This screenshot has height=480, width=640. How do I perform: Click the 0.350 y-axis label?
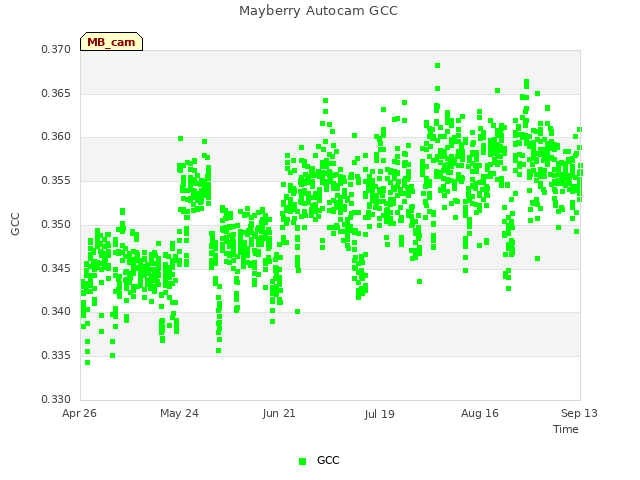point(56,224)
